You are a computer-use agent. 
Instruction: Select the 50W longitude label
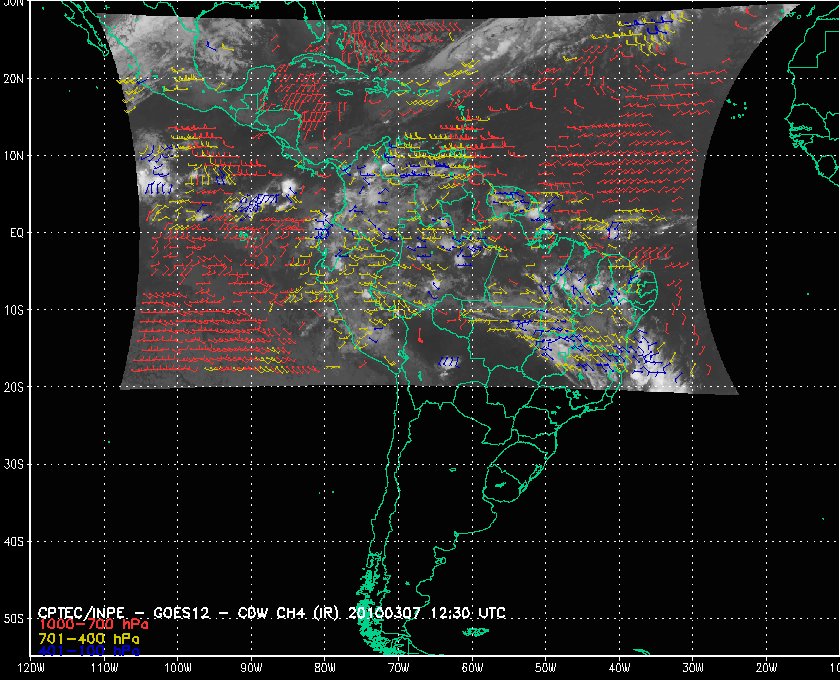coord(545,668)
